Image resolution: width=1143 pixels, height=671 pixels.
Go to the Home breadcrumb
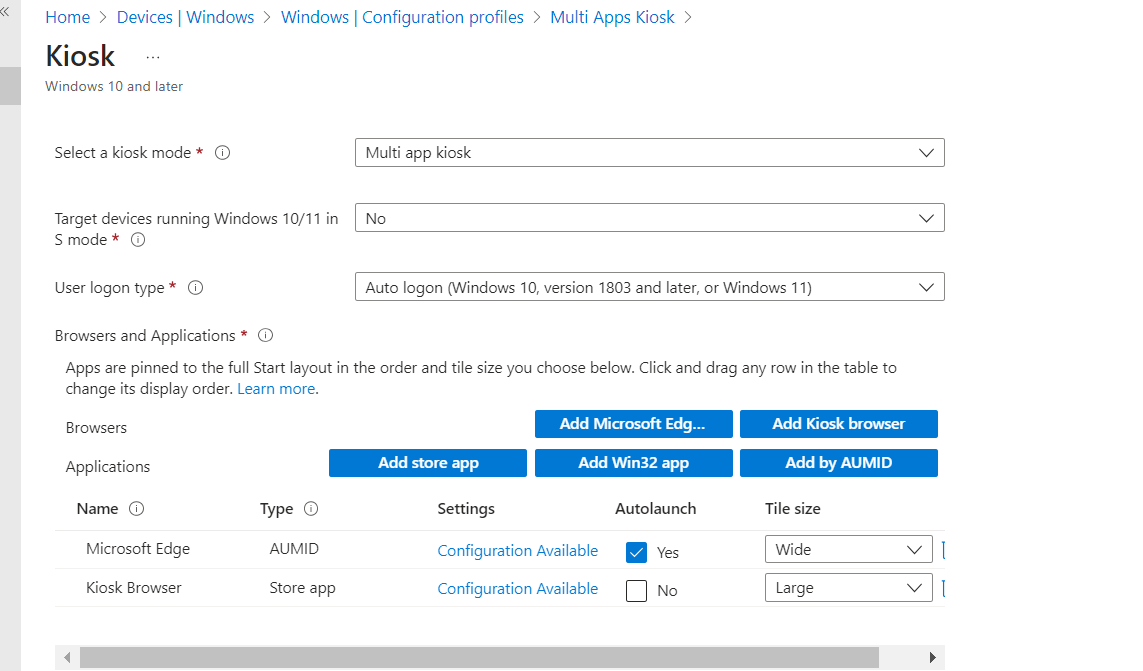68,18
